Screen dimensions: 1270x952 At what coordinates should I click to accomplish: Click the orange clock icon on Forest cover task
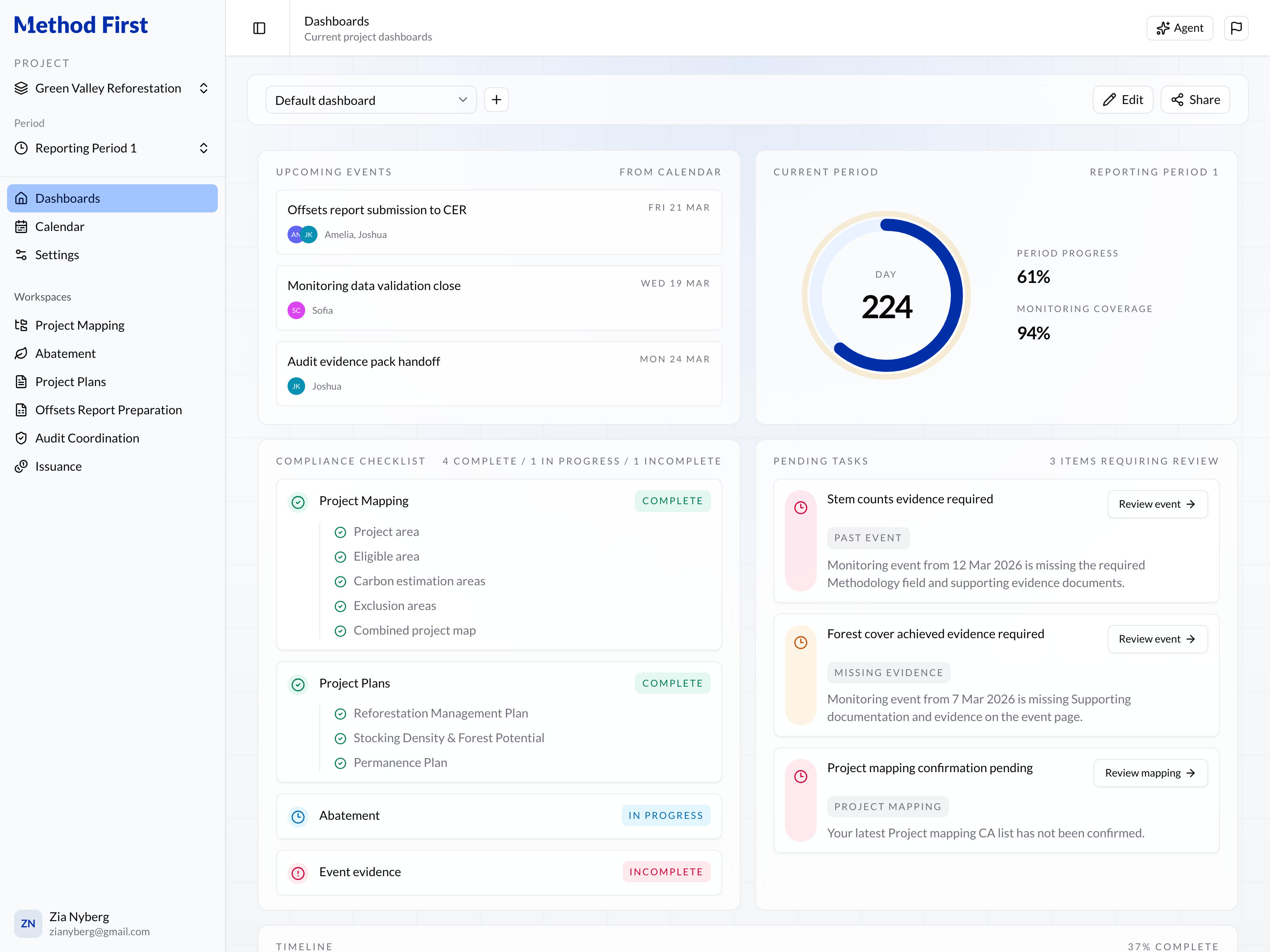click(x=800, y=643)
